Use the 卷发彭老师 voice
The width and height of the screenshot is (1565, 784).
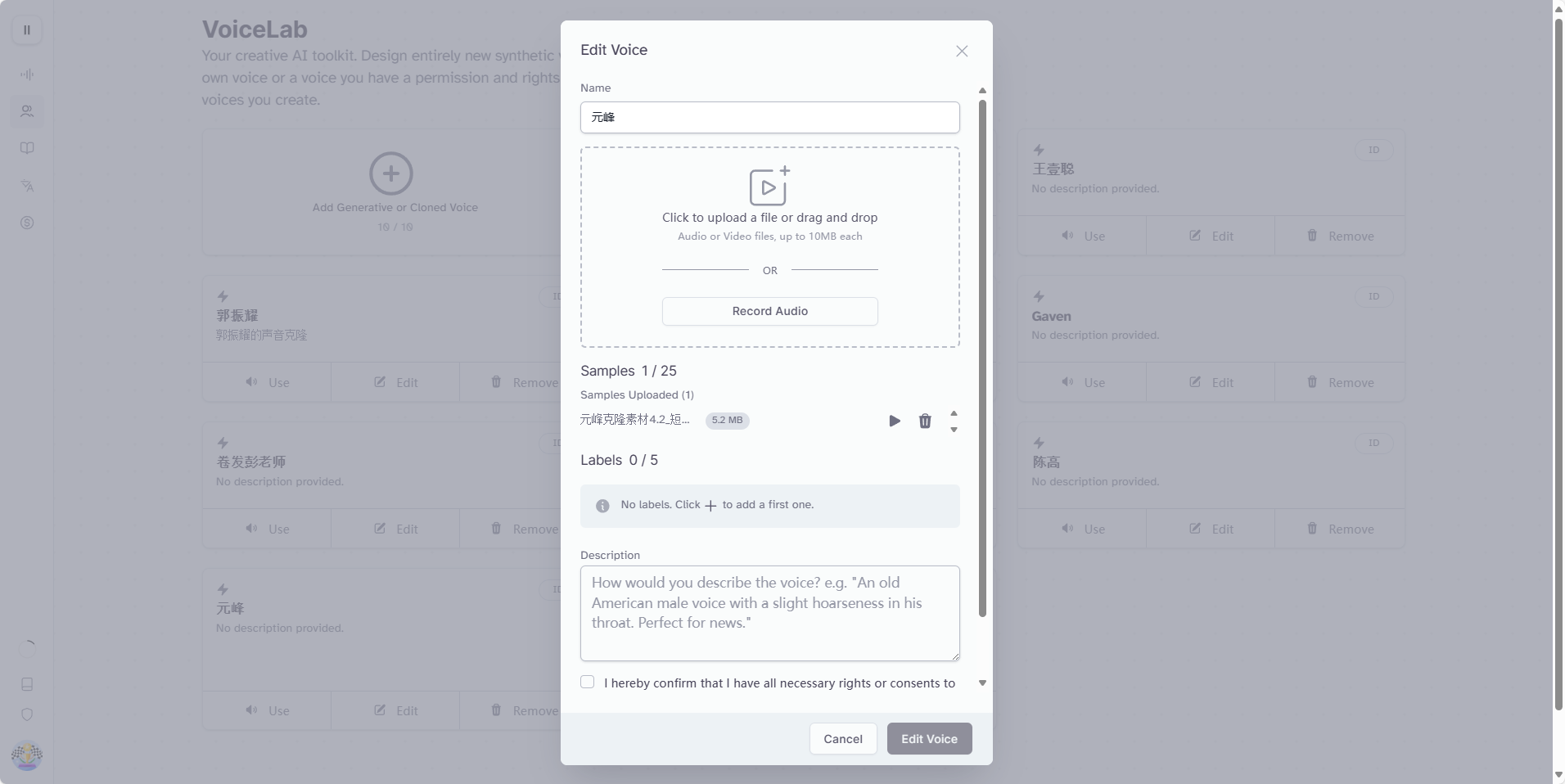(x=267, y=529)
